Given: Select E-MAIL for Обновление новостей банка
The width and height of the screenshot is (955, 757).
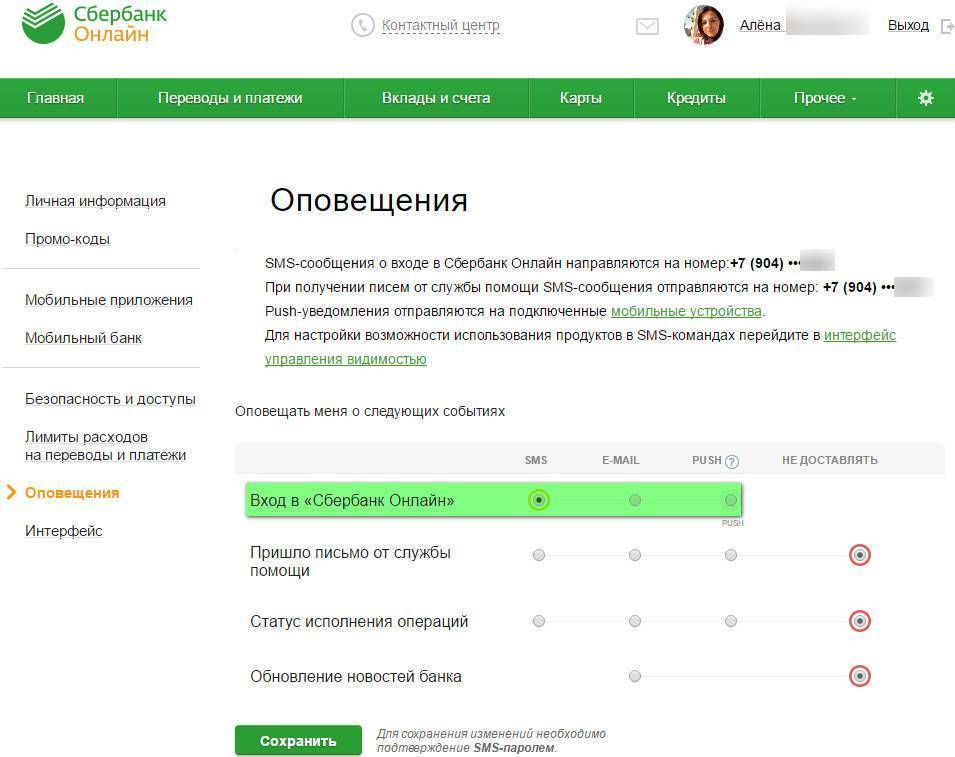Looking at the screenshot, I should pyautogui.click(x=635, y=676).
